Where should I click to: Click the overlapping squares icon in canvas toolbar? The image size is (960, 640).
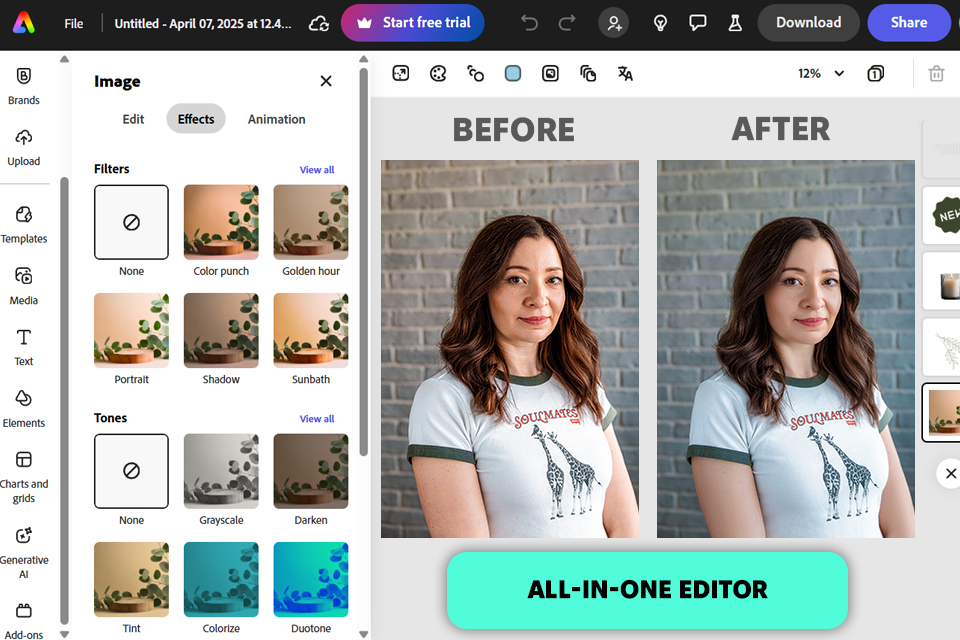tap(588, 73)
